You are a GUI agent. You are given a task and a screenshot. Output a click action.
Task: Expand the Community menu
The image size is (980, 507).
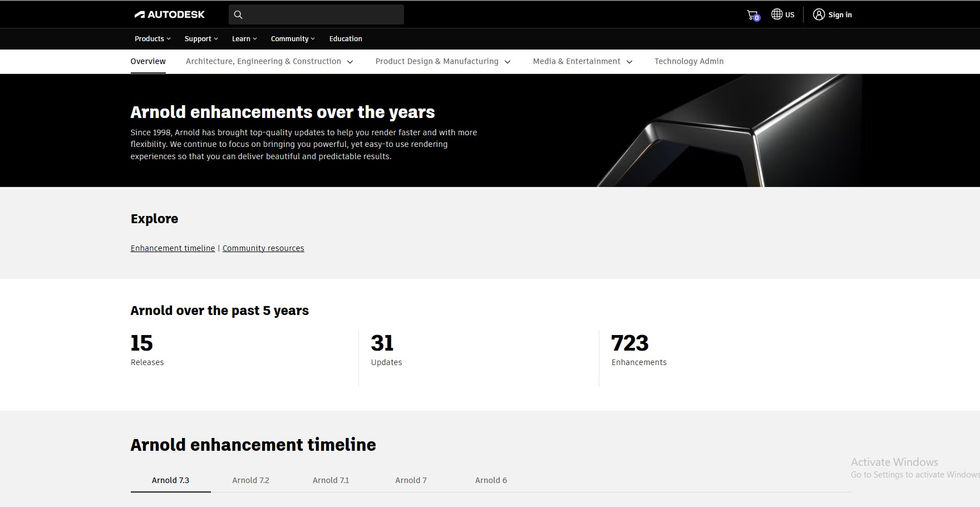[292, 39]
